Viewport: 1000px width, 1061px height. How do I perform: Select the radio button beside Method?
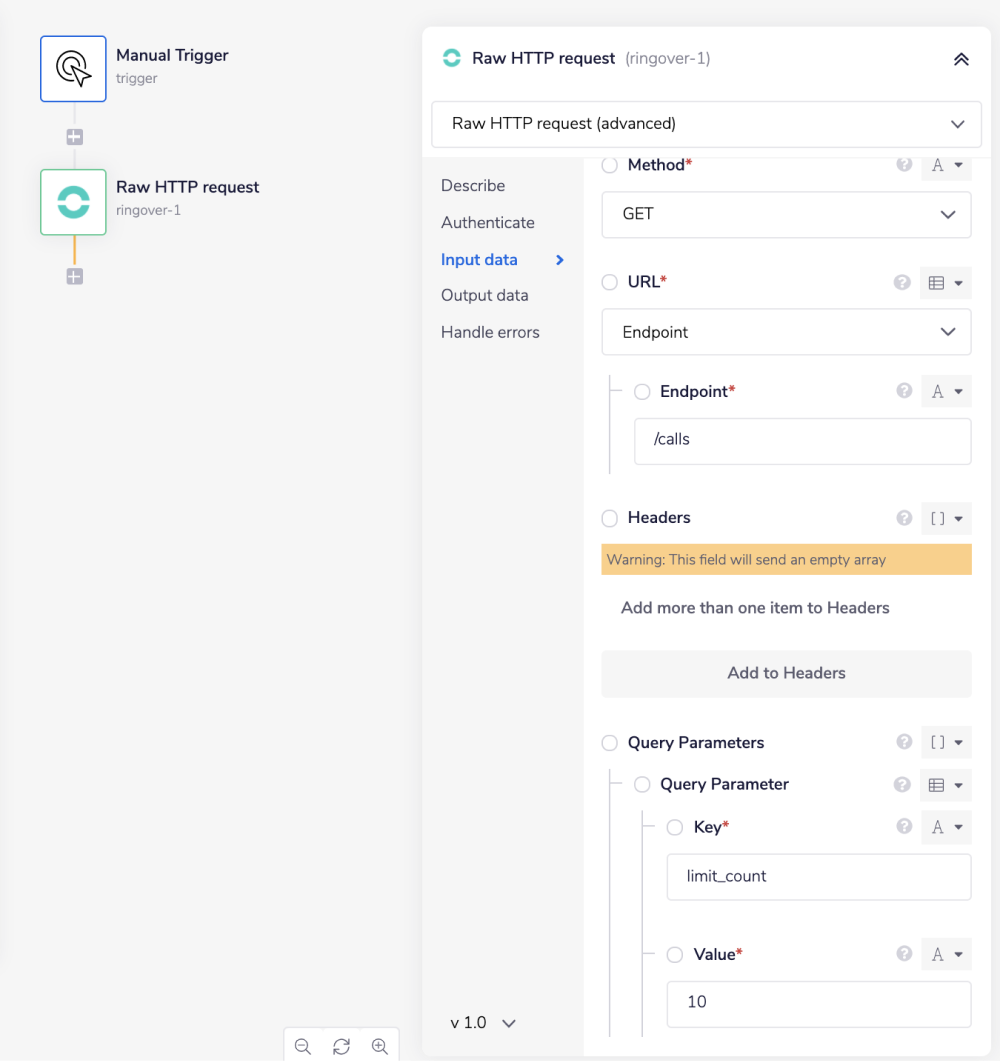610,166
